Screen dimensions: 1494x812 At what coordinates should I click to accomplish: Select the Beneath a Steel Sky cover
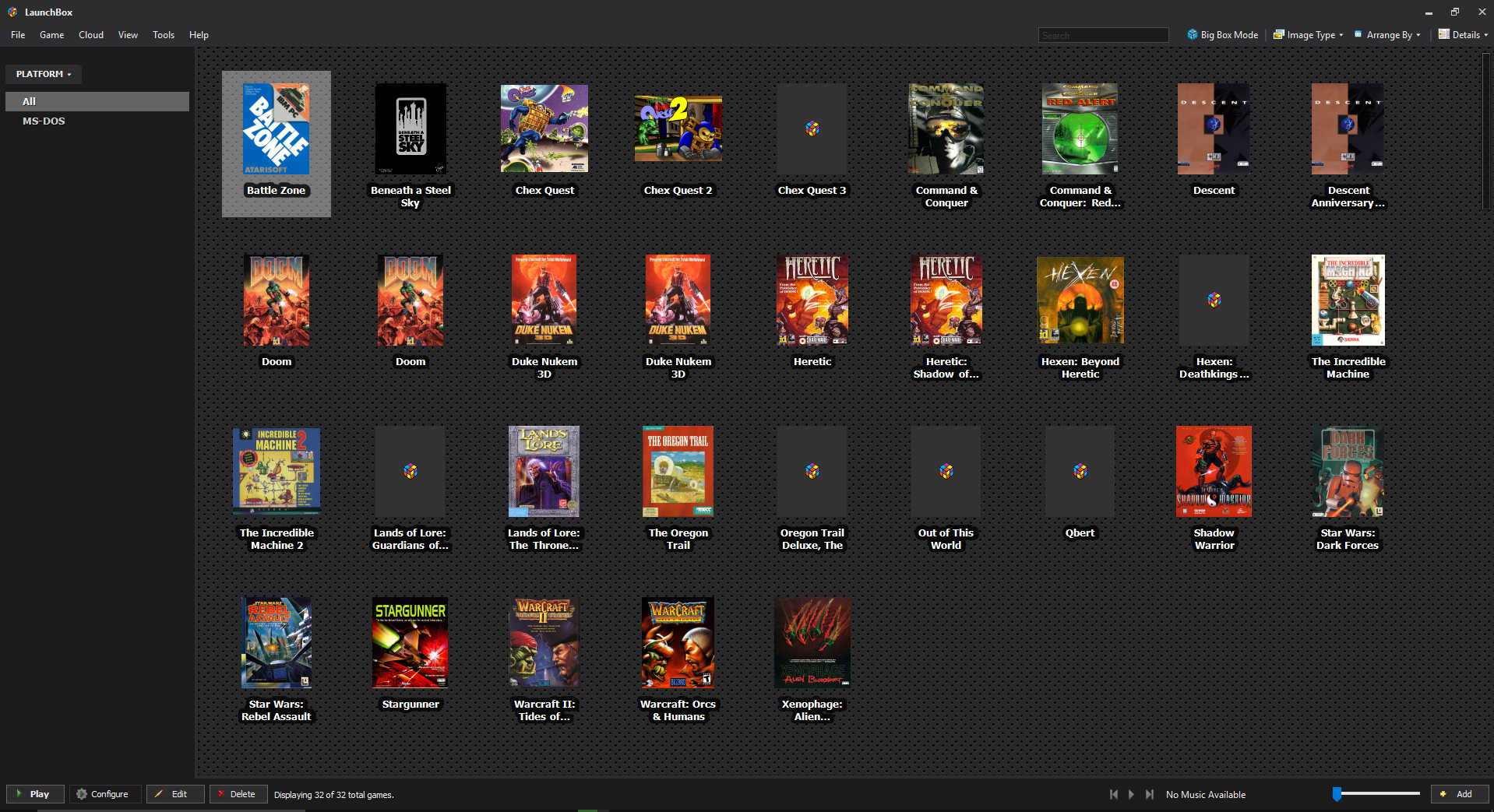point(410,129)
